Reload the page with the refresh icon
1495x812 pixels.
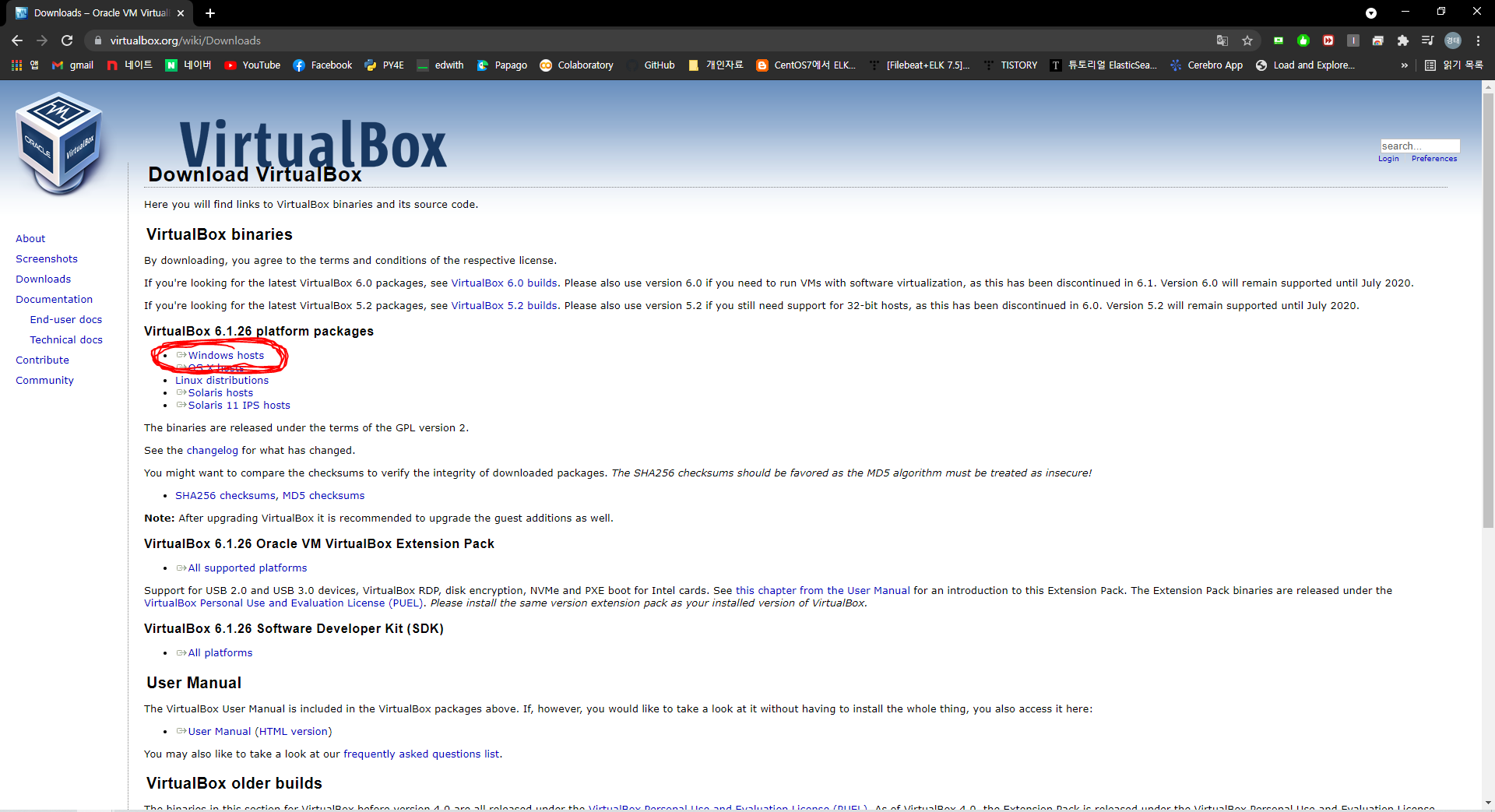(67, 40)
